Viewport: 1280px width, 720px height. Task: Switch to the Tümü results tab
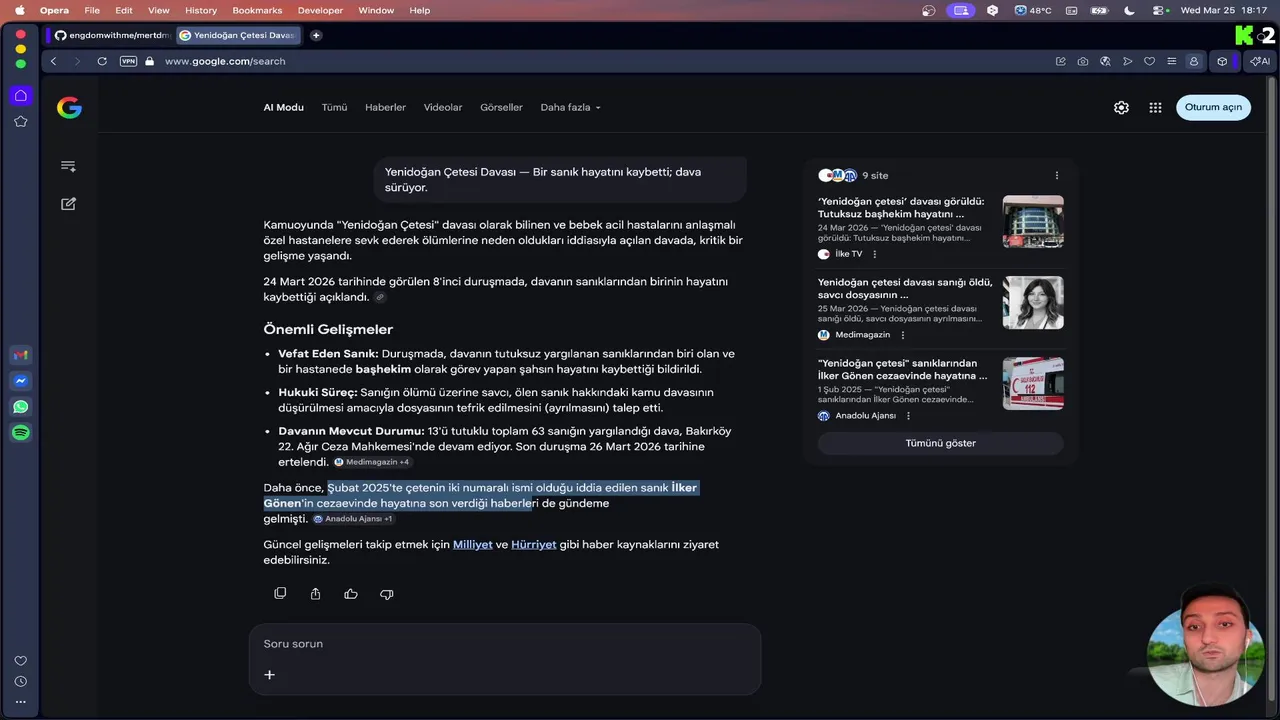[x=334, y=107]
